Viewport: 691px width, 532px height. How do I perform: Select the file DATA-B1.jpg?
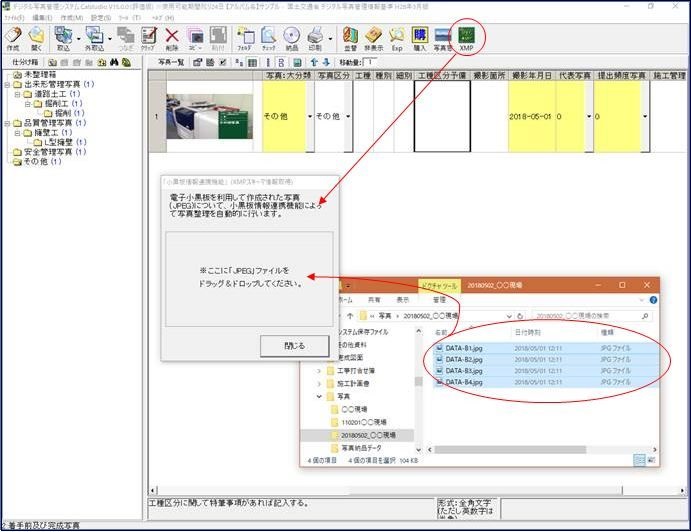(x=463, y=346)
